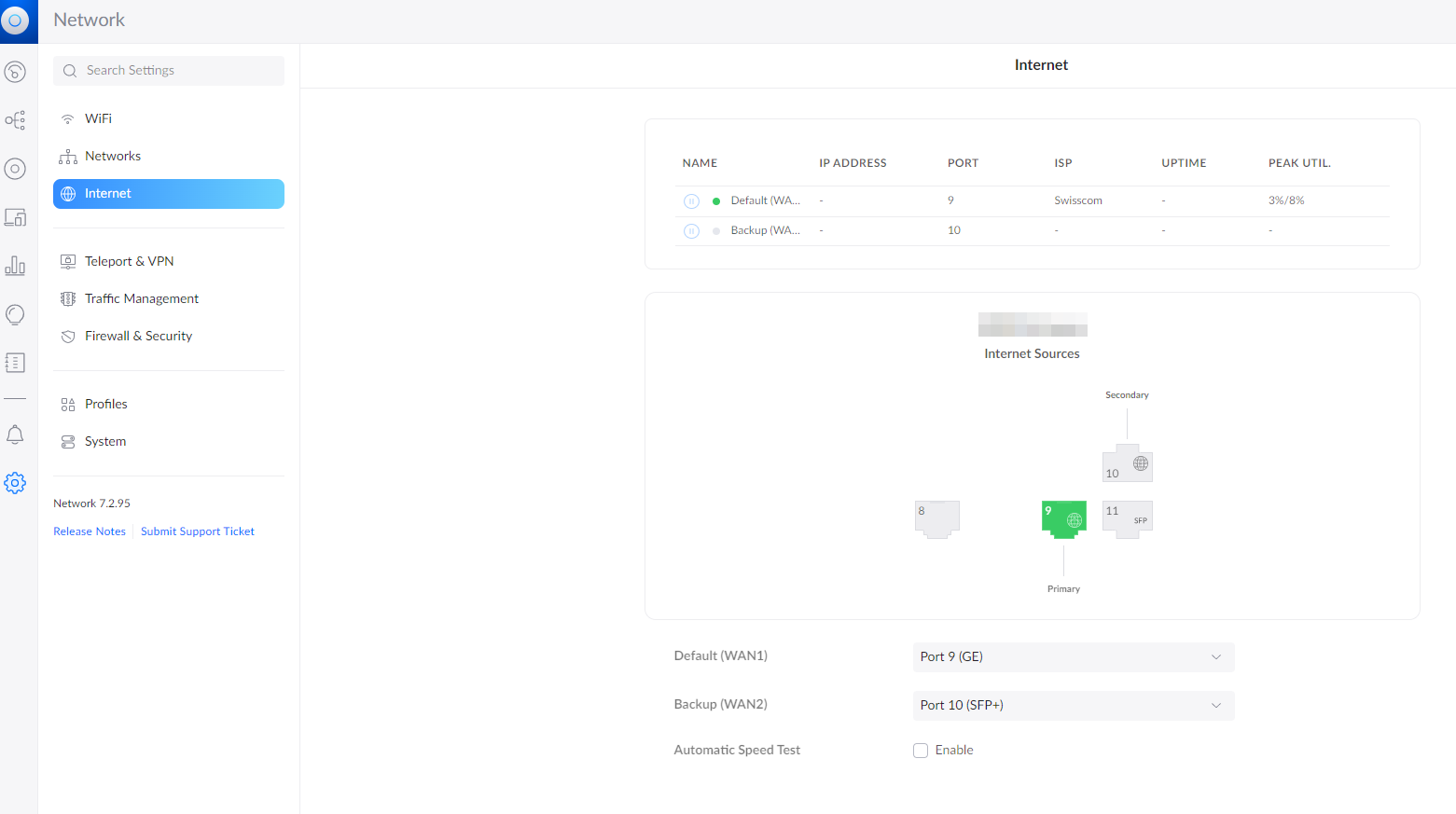
Task: Open the Statistics bar chart icon
Action: click(x=15, y=266)
